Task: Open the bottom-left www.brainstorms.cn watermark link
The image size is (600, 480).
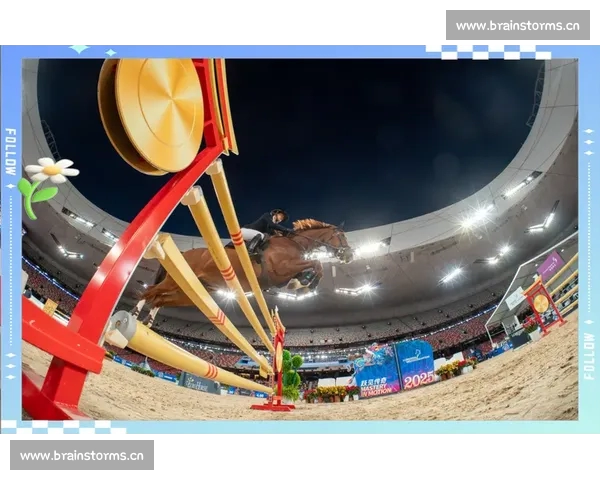Action: [x=82, y=455]
